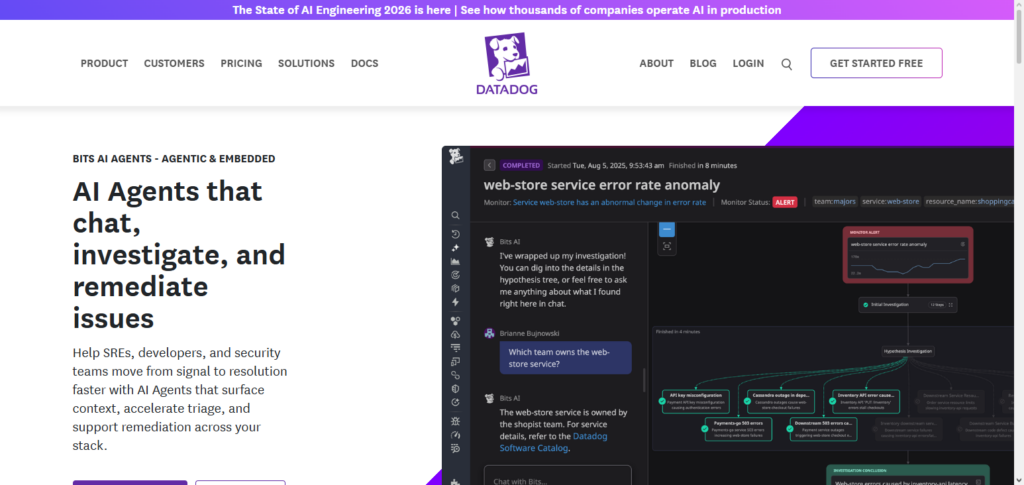Click the Datadog logo in the header

click(x=507, y=64)
